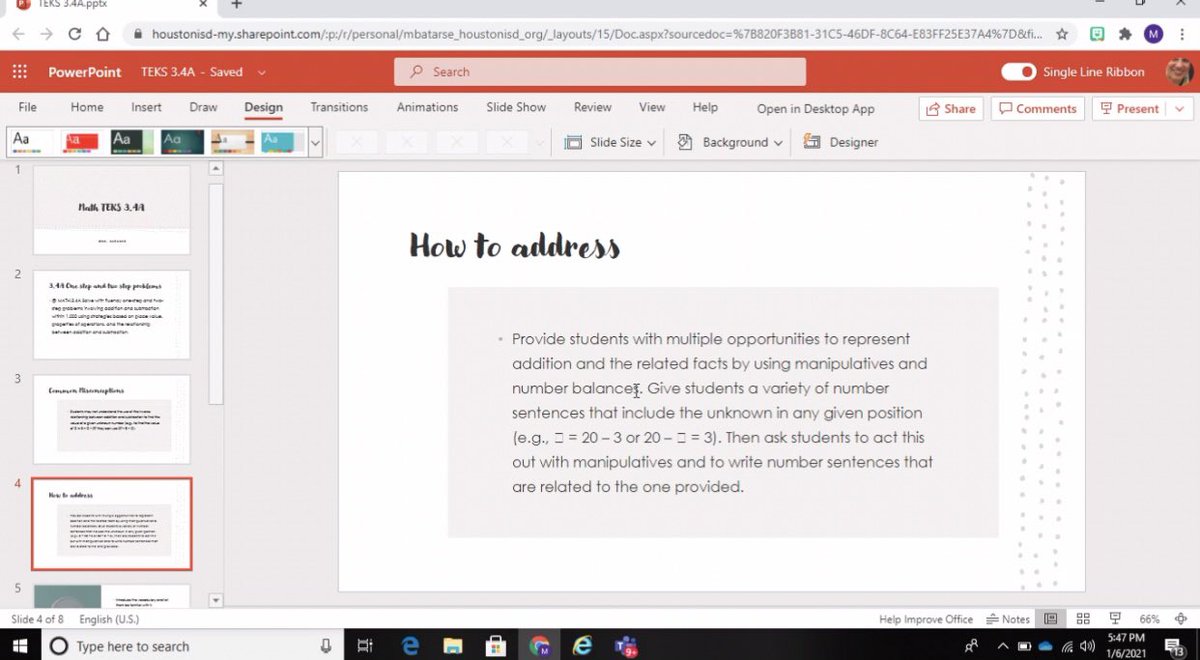
Task: Select slide 5 thumbnail in panel
Action: pos(111,596)
